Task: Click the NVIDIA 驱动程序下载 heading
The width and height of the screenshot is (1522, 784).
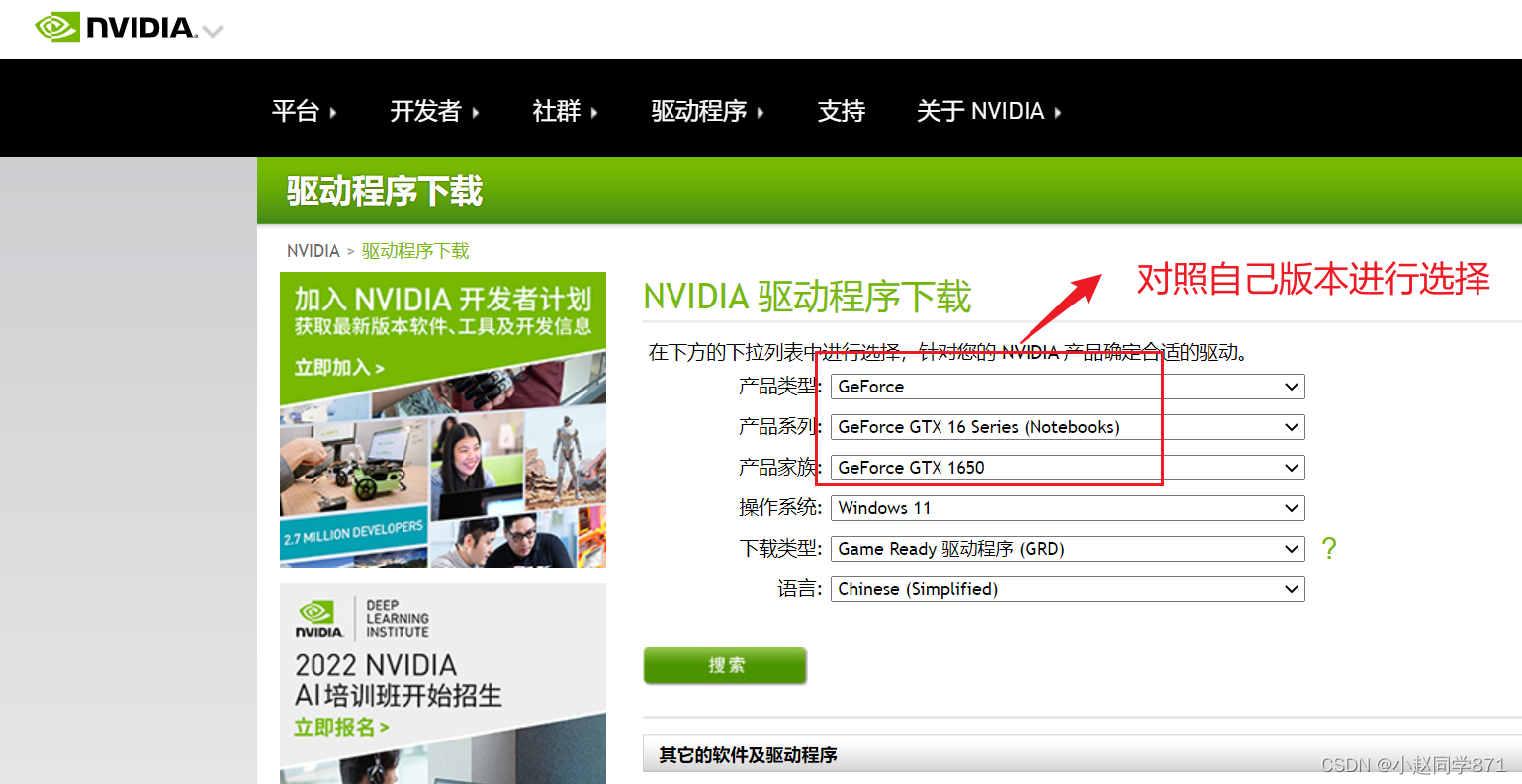Action: pos(807,298)
